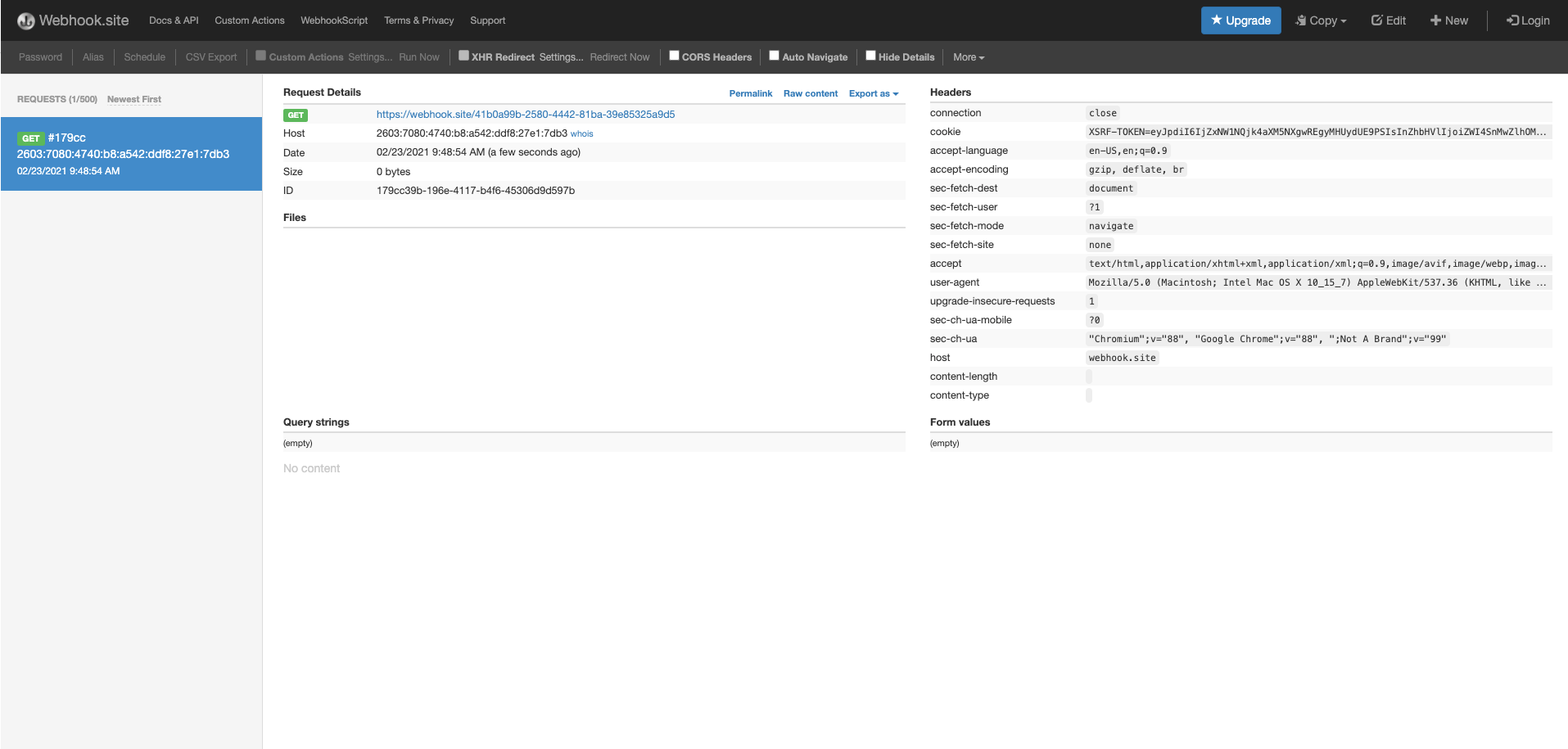Click the Newest First sort toggle

(134, 99)
